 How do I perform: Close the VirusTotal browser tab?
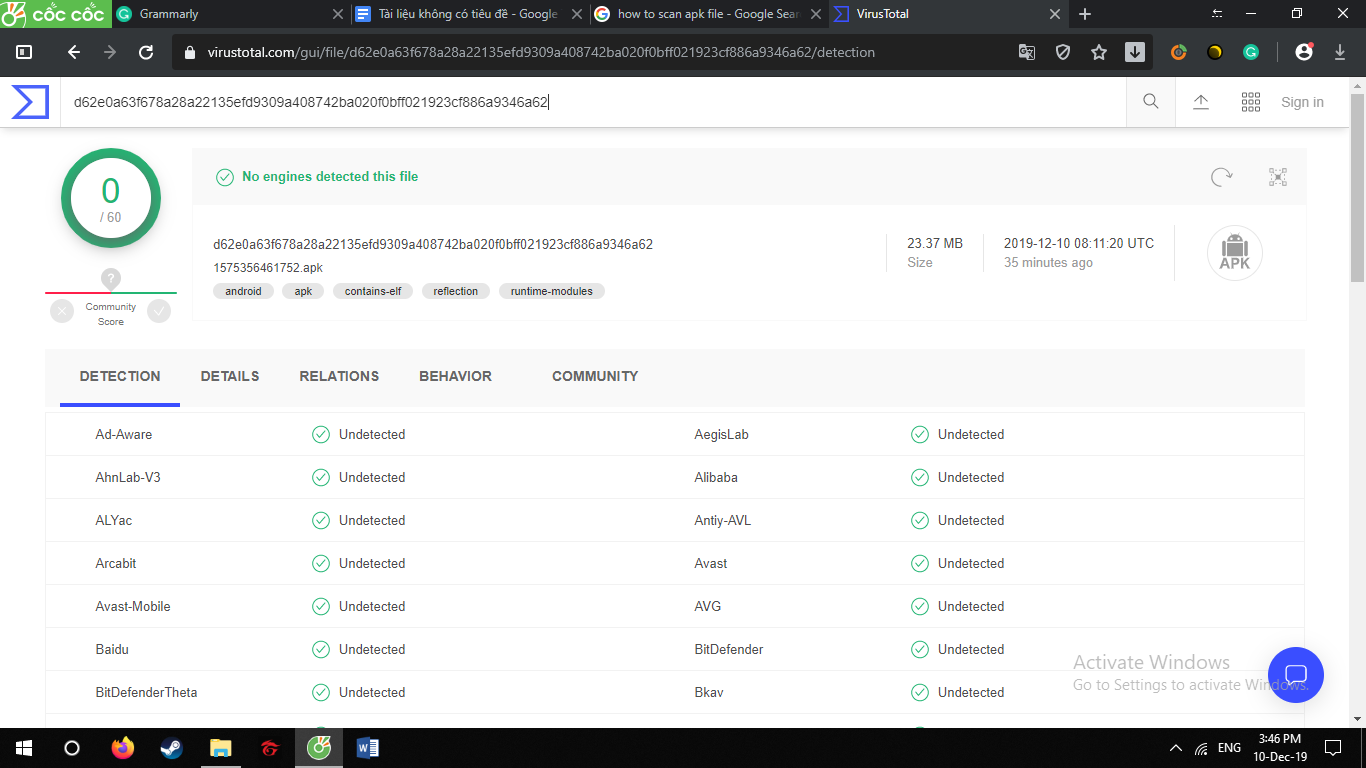(1054, 14)
